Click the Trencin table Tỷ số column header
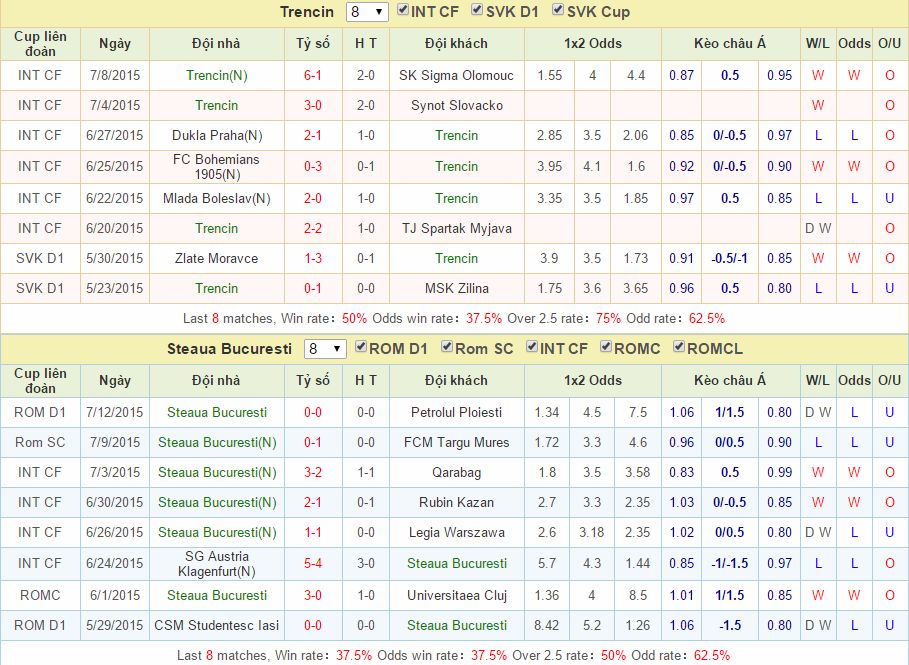909x665 pixels. (313, 43)
